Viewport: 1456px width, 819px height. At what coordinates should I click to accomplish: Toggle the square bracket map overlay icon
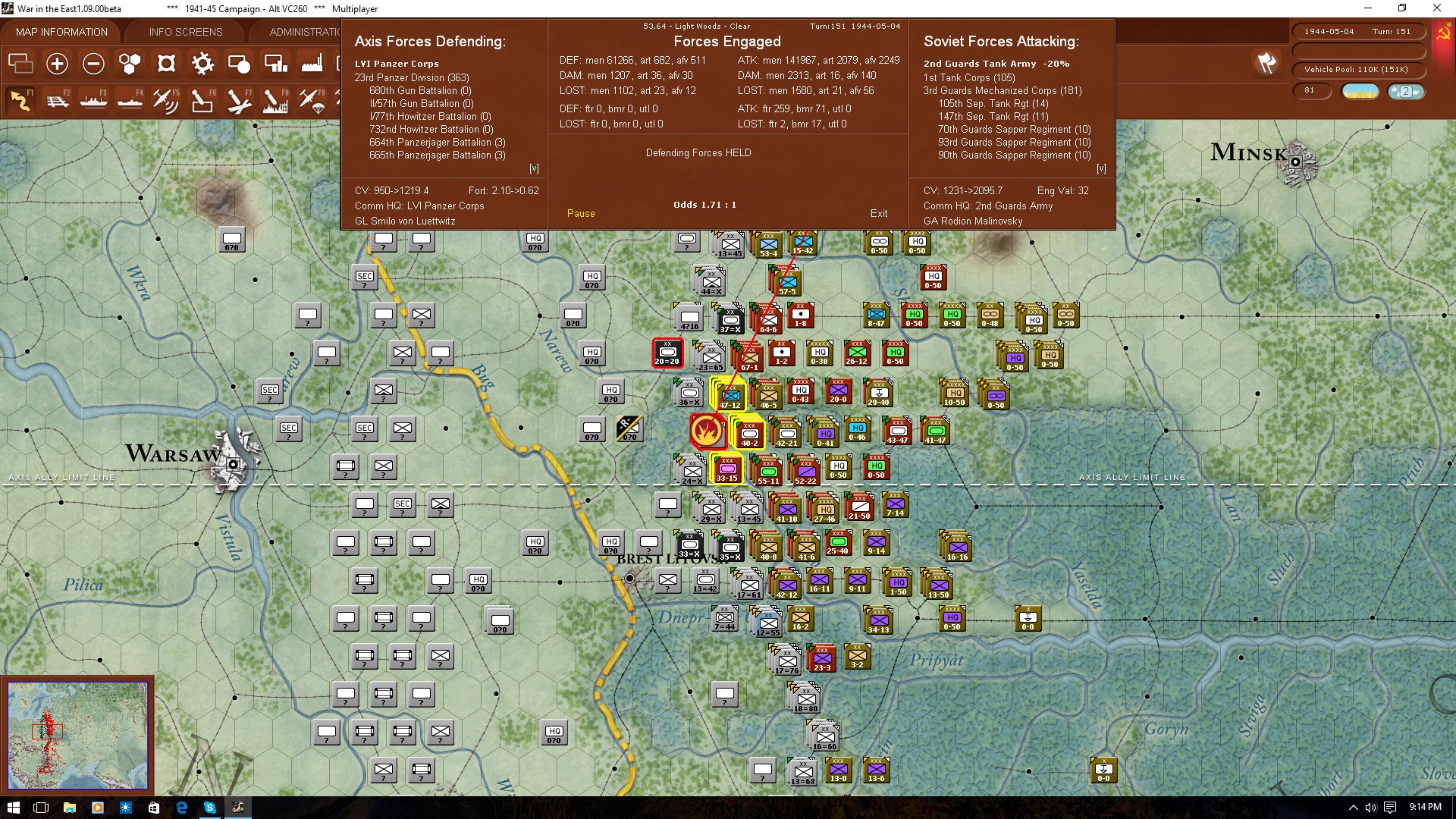pyautogui.click(x=166, y=64)
